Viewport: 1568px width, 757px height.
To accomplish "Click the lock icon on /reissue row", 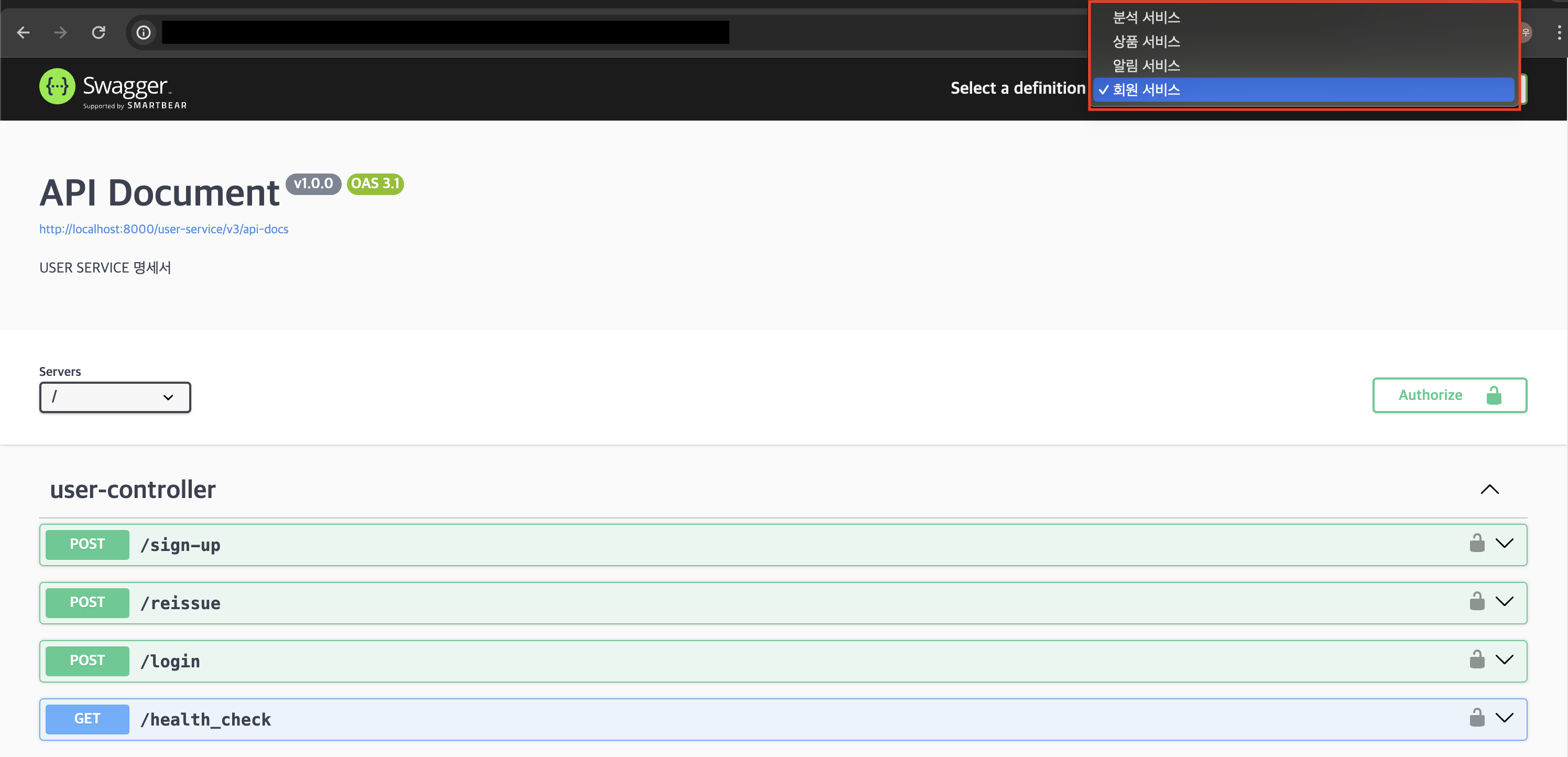I will (1477, 601).
